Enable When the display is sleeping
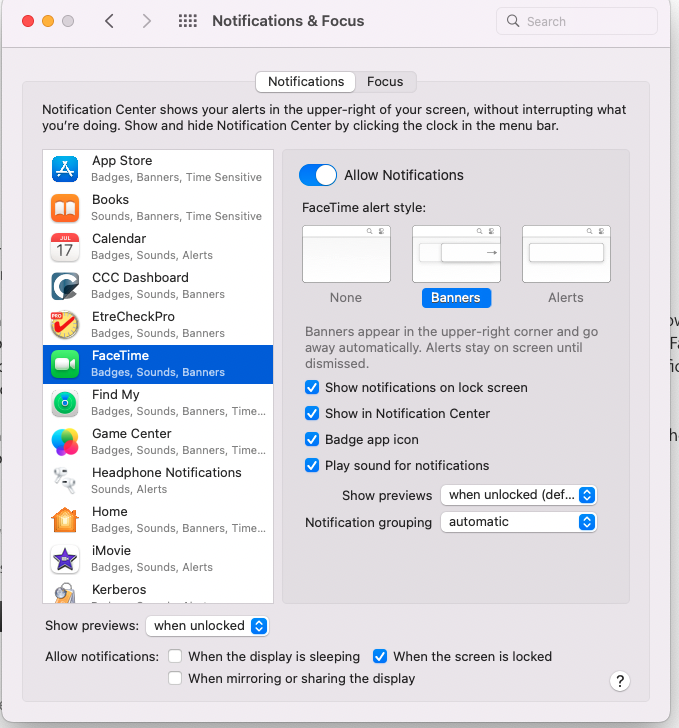Viewport: 679px width, 728px height. coord(175,656)
